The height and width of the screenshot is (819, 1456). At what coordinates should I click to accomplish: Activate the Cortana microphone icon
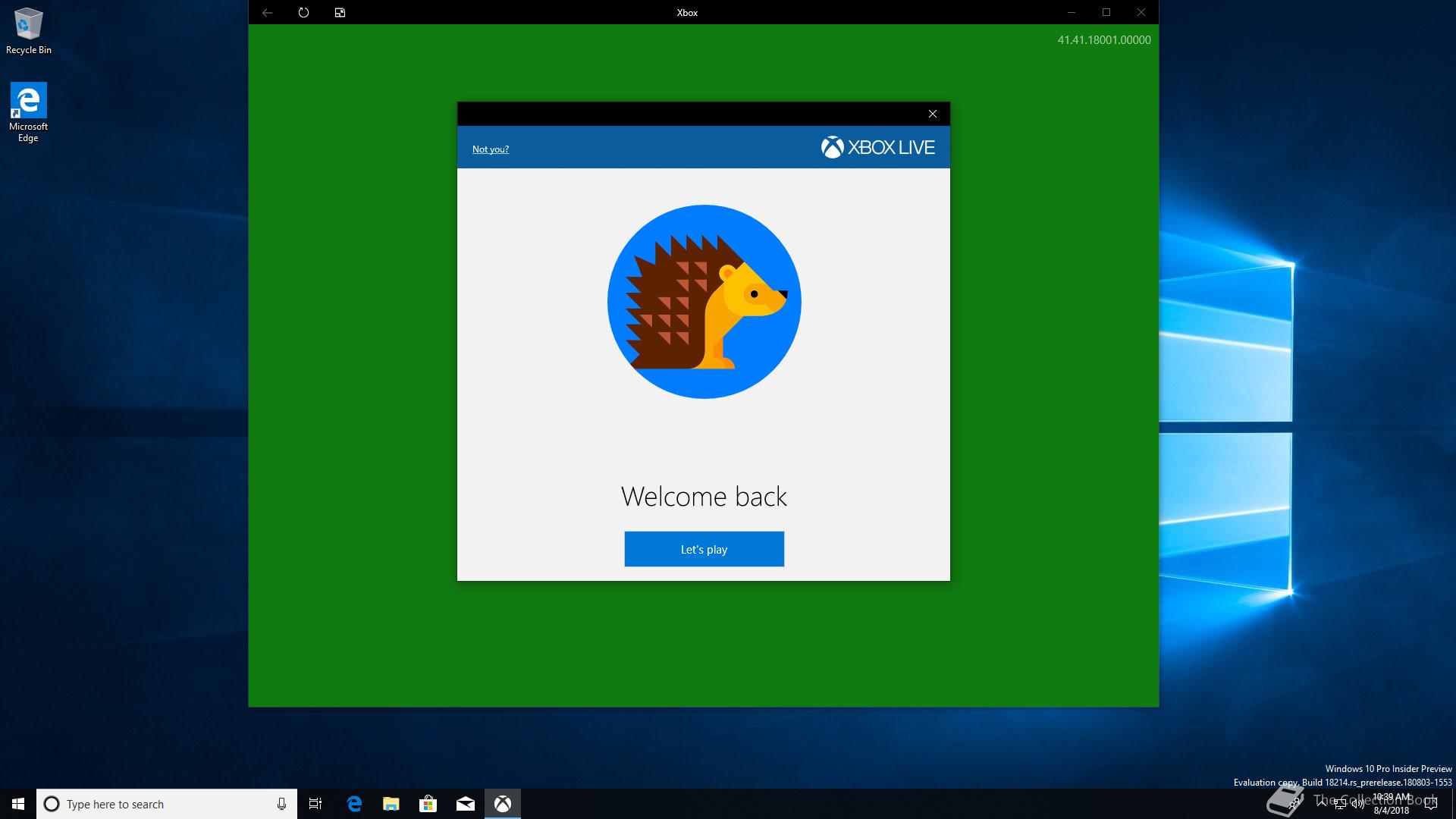[281, 804]
